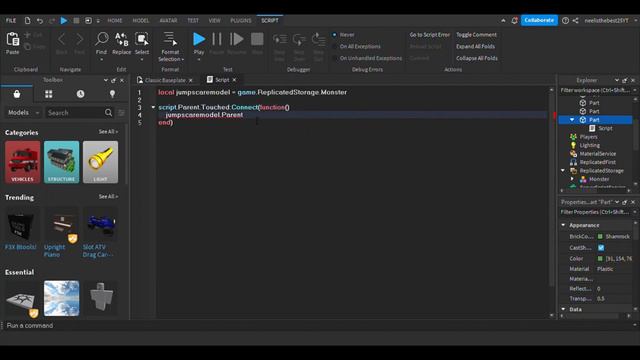
Task: Open the Toolbox panel options dropdown
Action: (x=106, y=80)
